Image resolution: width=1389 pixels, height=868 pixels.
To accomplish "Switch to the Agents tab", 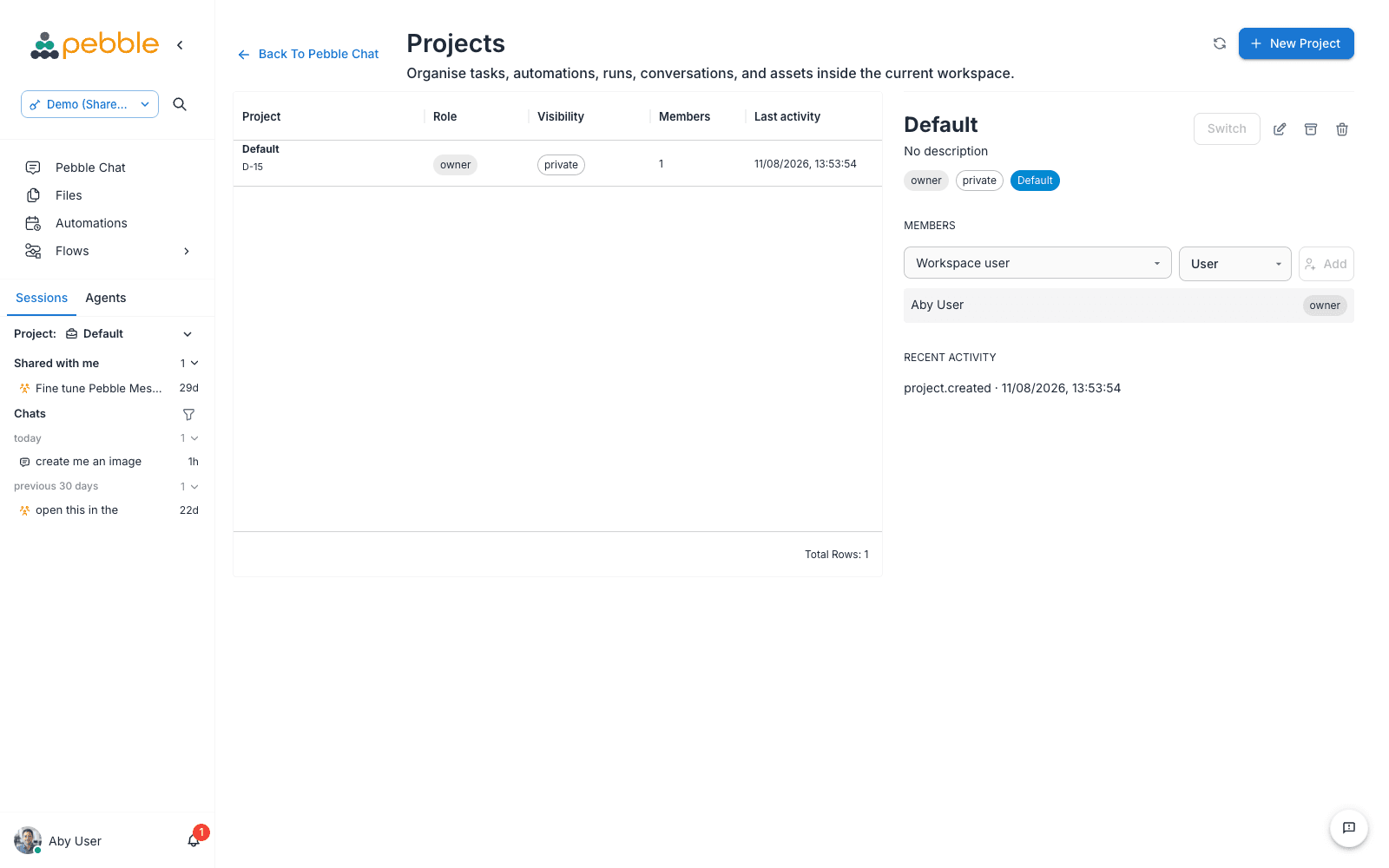I will pyautogui.click(x=106, y=298).
